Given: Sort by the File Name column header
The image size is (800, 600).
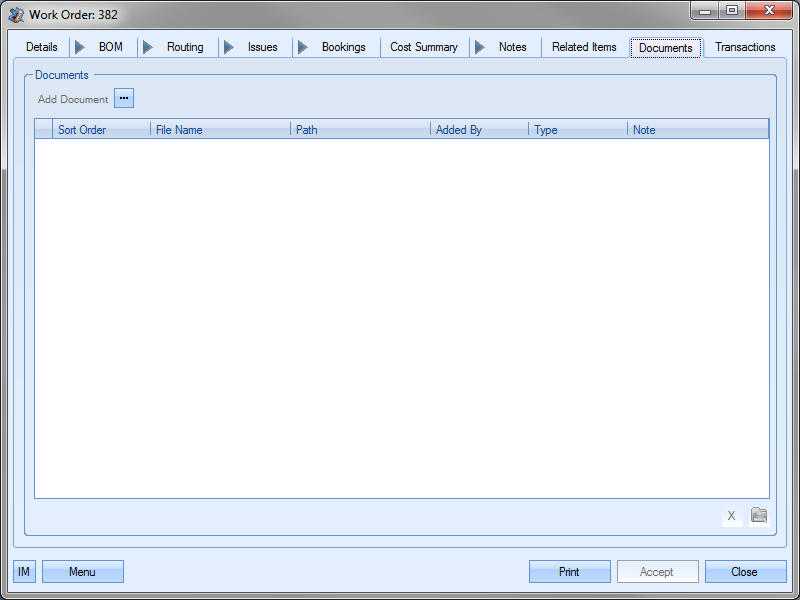Looking at the screenshot, I should [220, 130].
